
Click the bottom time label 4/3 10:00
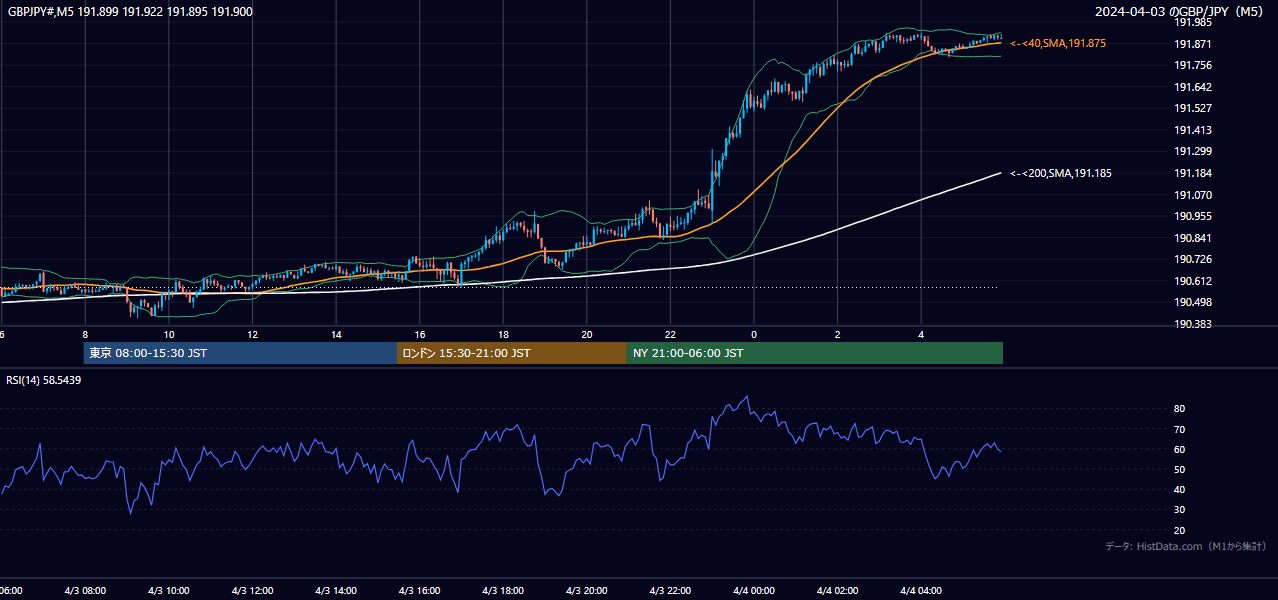(169, 591)
